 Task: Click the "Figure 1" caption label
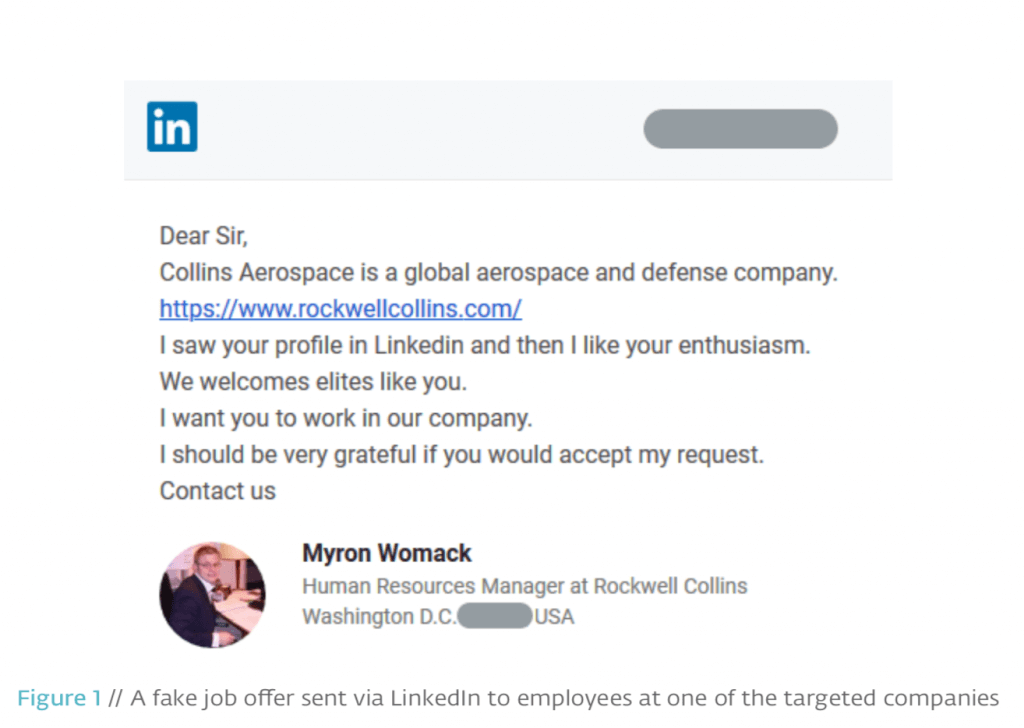[x=59, y=699]
